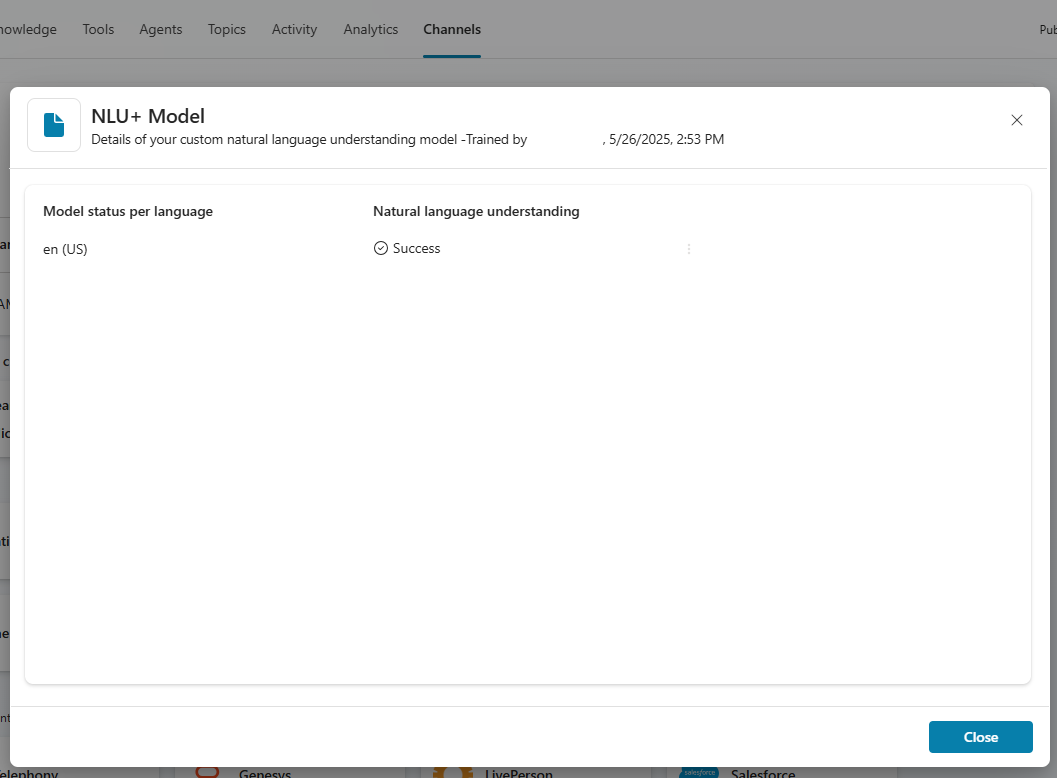The width and height of the screenshot is (1057, 778).
Task: Click the Success checkmark icon
Action: 381,247
